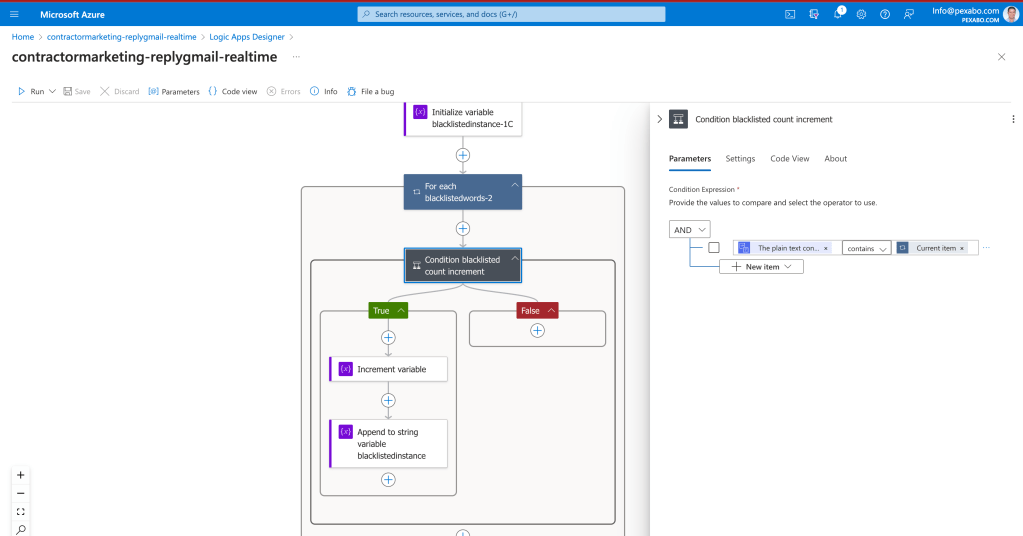Select the Increment variable action

point(388,369)
